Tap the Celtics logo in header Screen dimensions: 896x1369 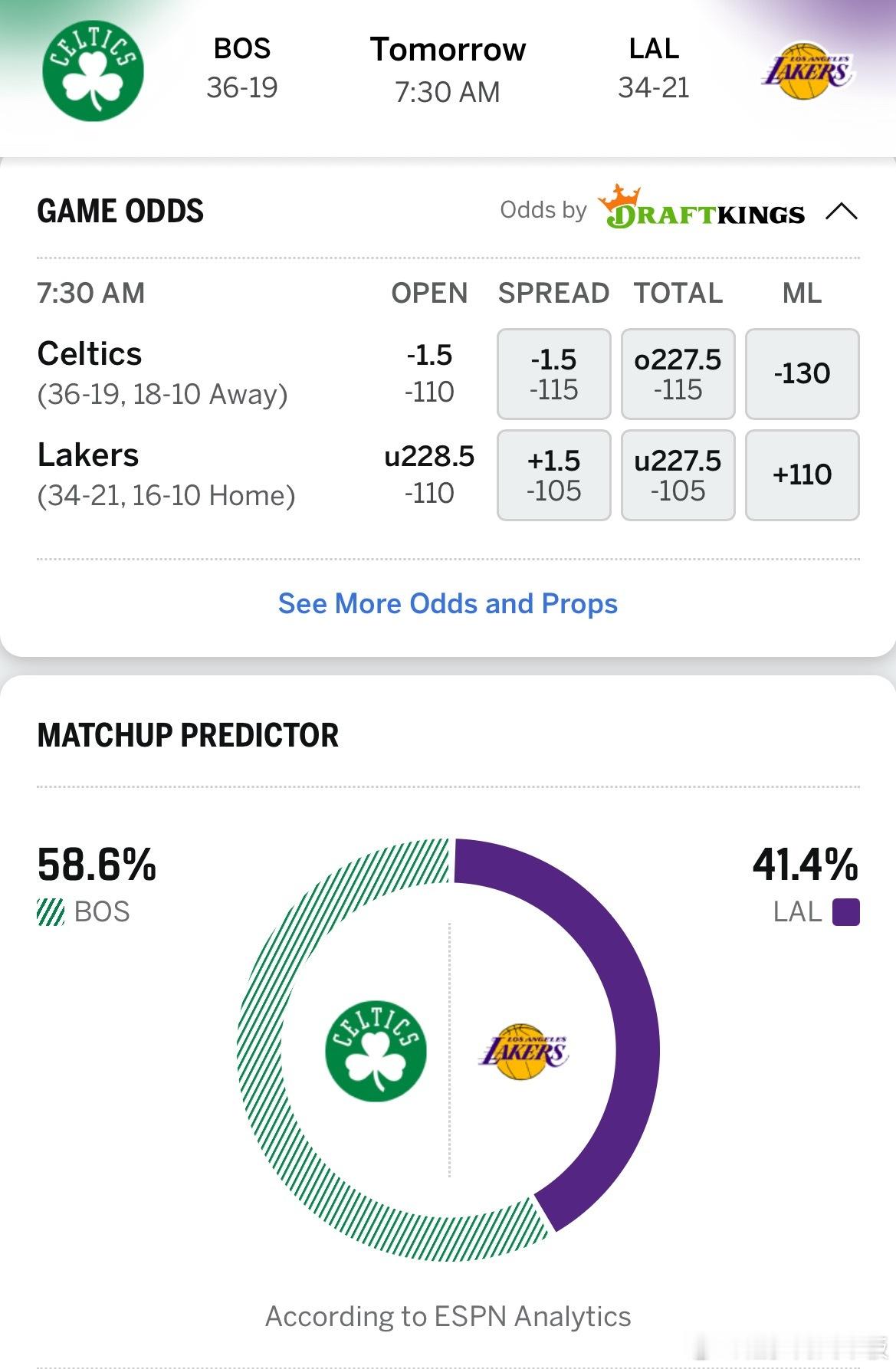pyautogui.click(x=93, y=71)
